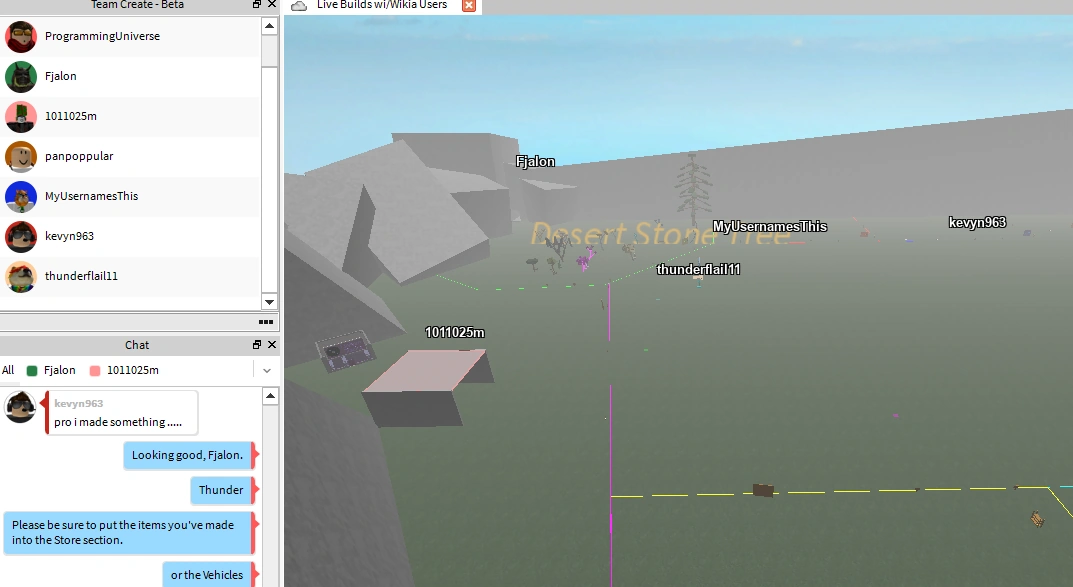Click the pink 1011025m color swatch in chat tabs

click(x=95, y=371)
